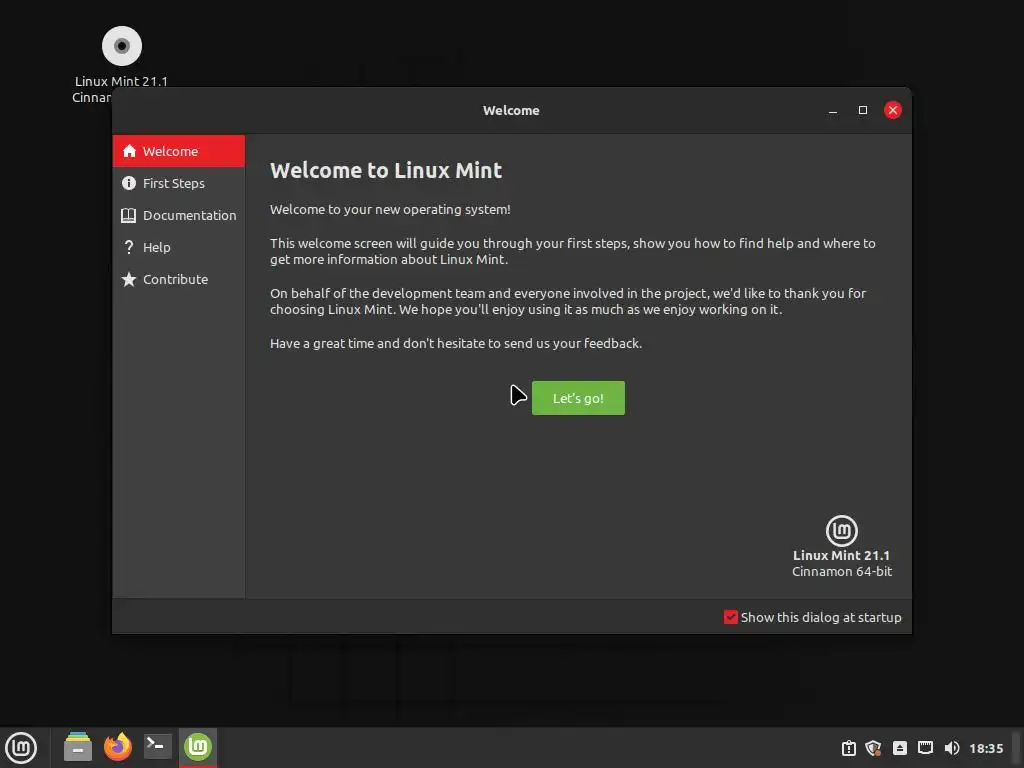This screenshot has height=768, width=1024.
Task: Launch the file manager from the panel
Action: (x=78, y=746)
